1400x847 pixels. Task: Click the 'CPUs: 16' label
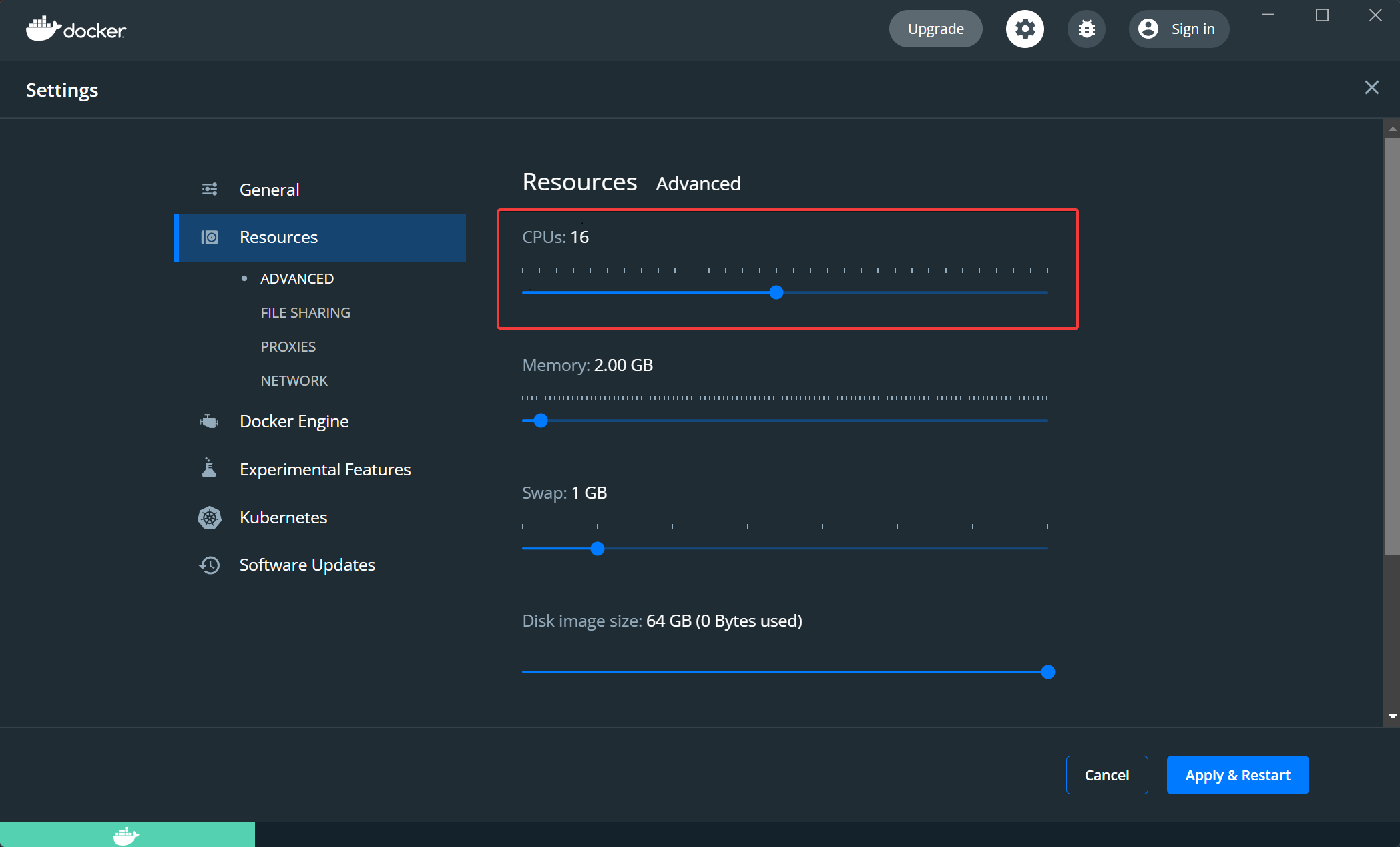coord(555,237)
